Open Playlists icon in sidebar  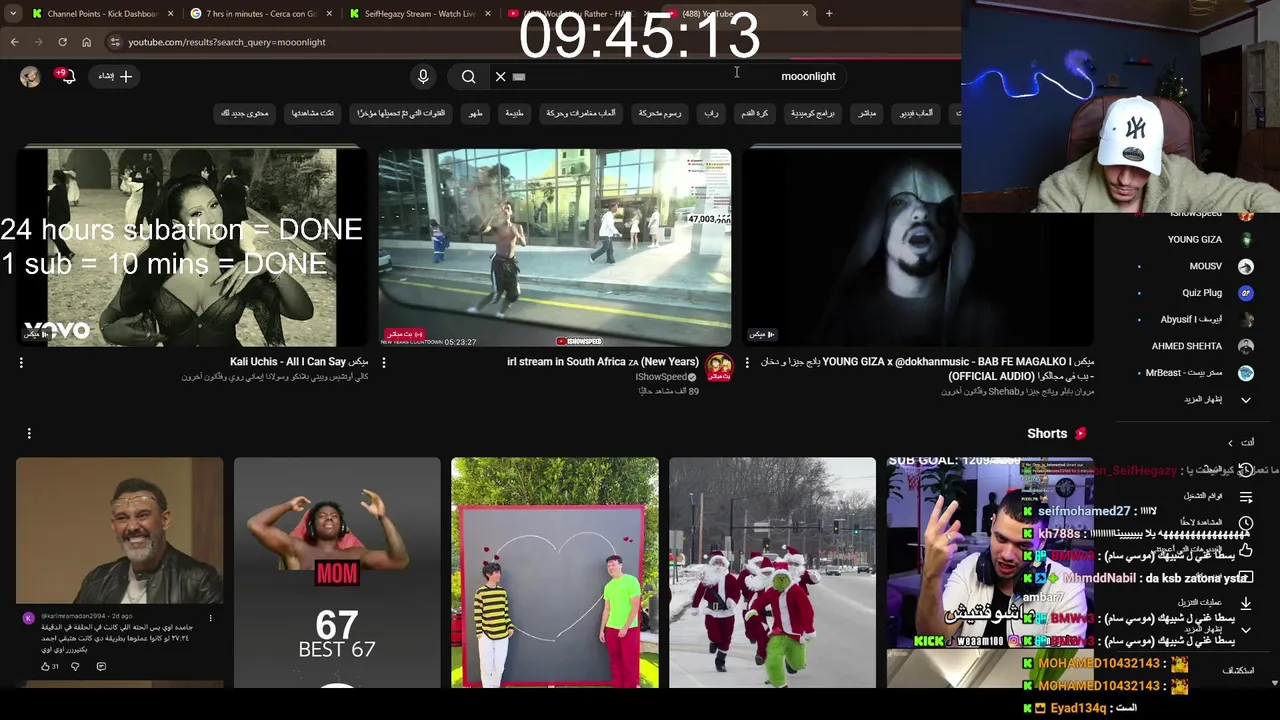tap(1246, 497)
